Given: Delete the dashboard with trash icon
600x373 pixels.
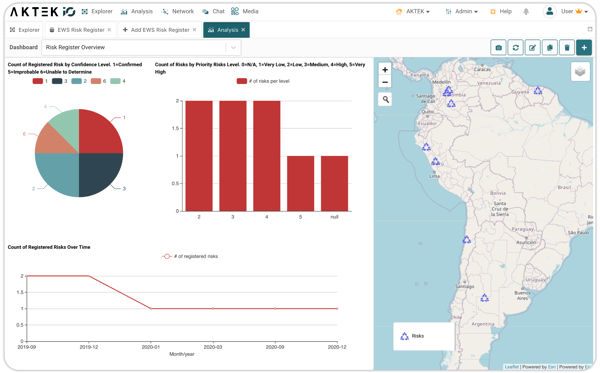Looking at the screenshot, I should [567, 47].
